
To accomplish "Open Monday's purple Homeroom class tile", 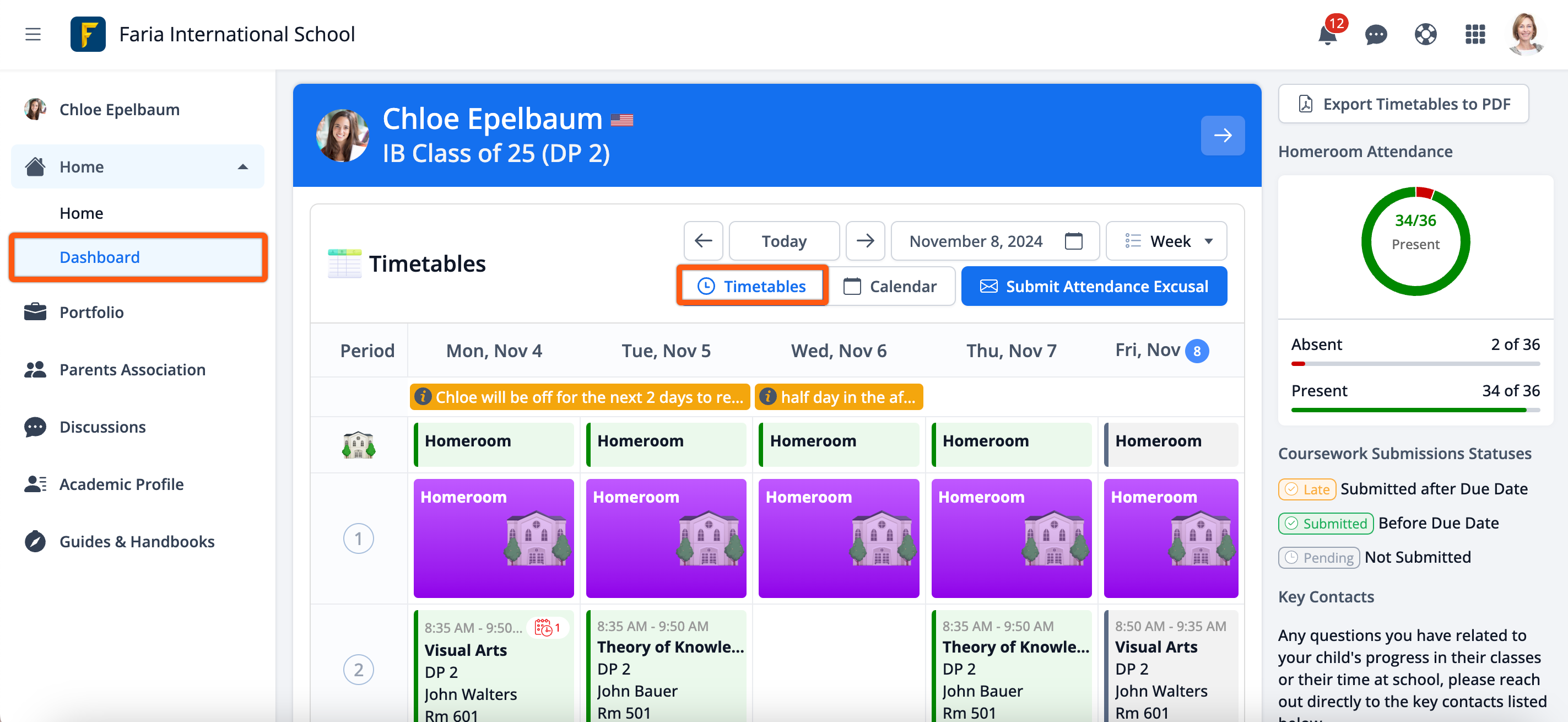I will pos(493,538).
